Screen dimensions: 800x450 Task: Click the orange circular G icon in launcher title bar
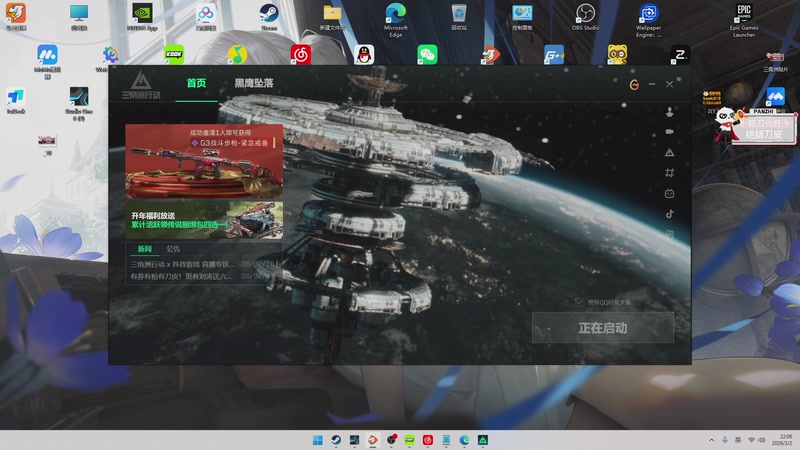634,84
